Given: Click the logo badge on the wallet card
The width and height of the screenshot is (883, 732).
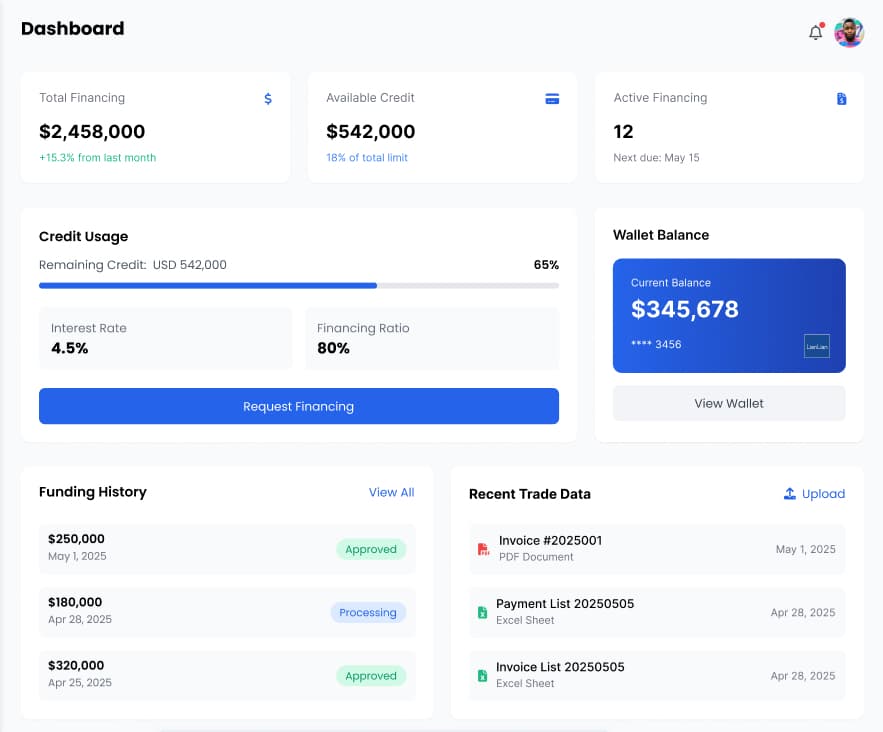Looking at the screenshot, I should pos(817,346).
